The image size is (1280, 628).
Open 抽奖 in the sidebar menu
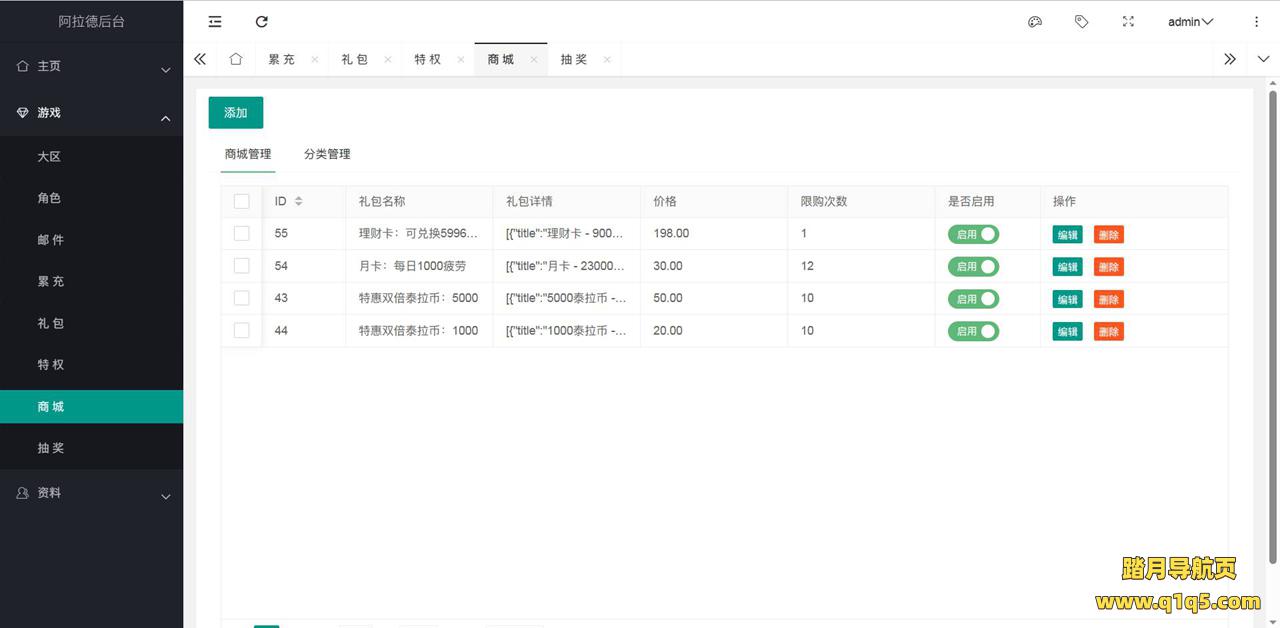click(51, 448)
